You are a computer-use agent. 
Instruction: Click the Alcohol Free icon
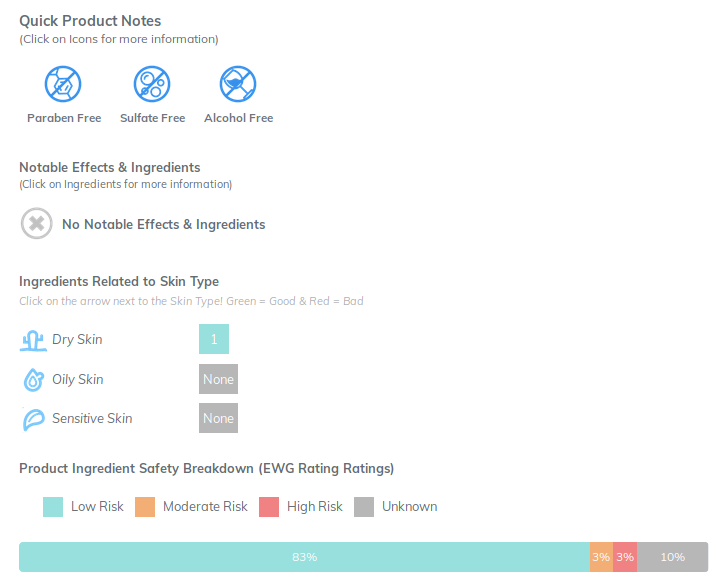pyautogui.click(x=238, y=84)
